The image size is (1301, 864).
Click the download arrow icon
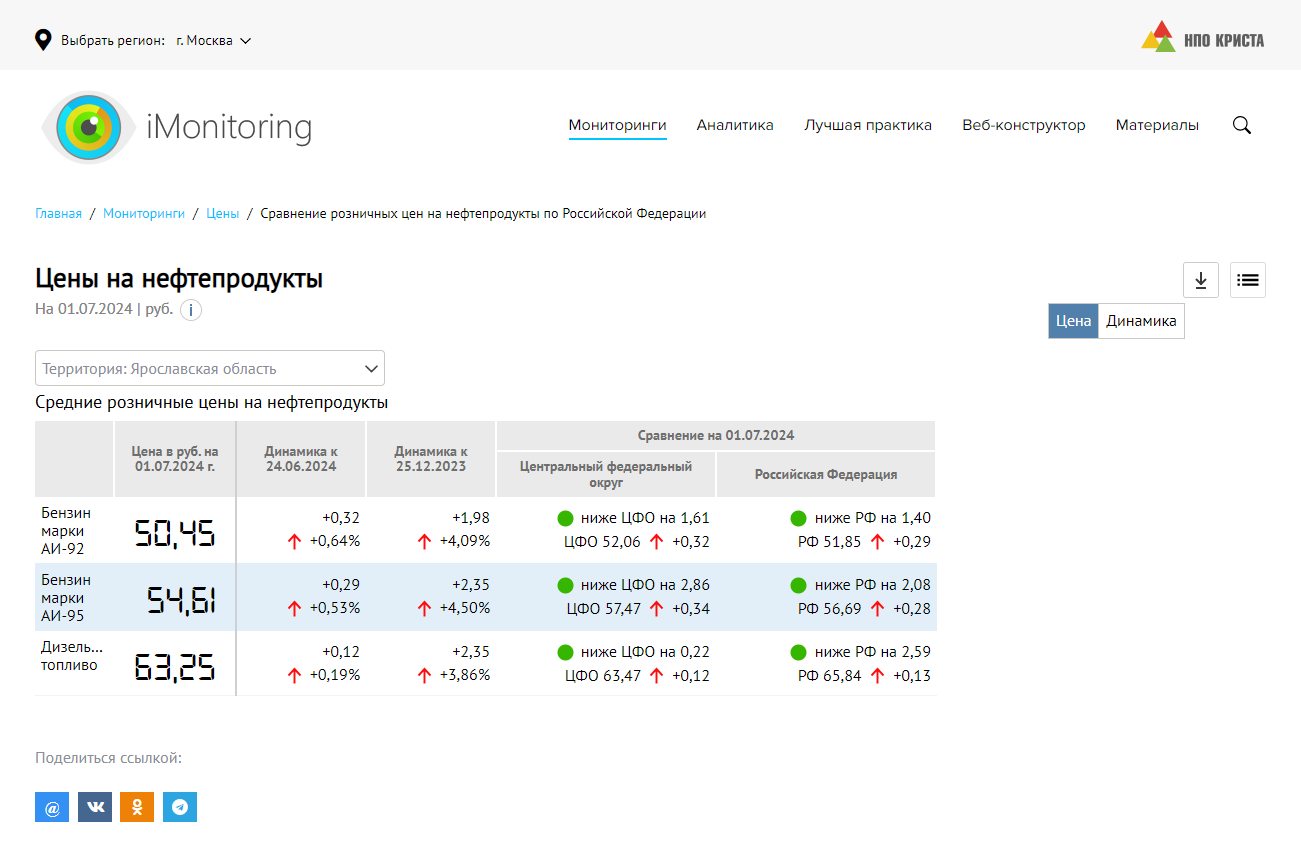pos(1201,281)
